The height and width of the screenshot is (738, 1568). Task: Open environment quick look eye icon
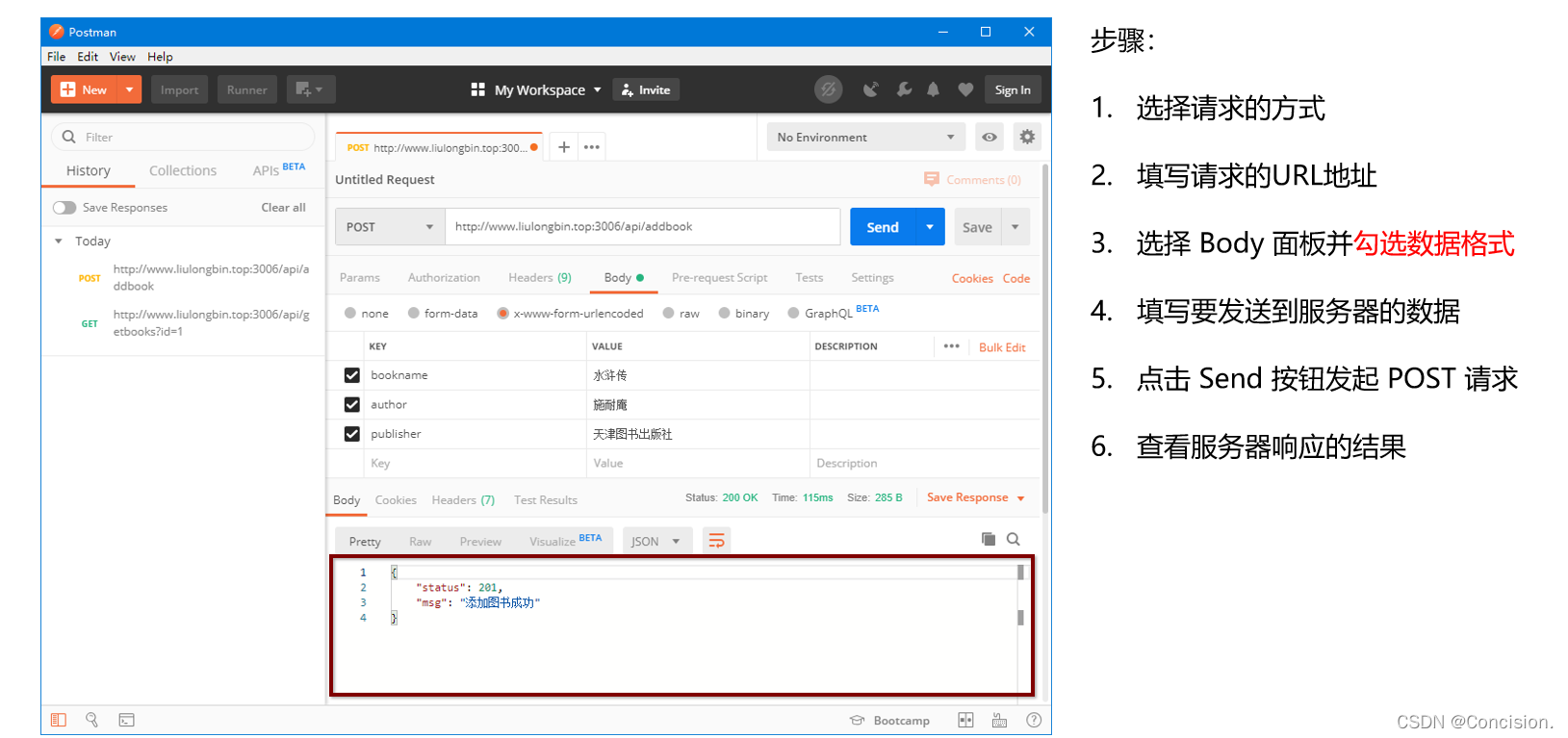(989, 137)
